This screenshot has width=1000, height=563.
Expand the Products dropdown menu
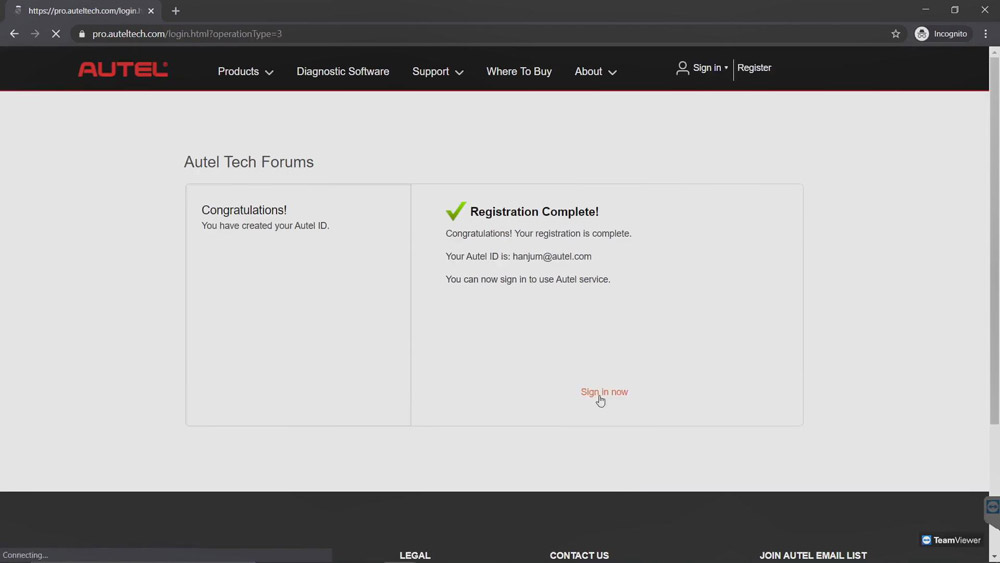(x=246, y=71)
